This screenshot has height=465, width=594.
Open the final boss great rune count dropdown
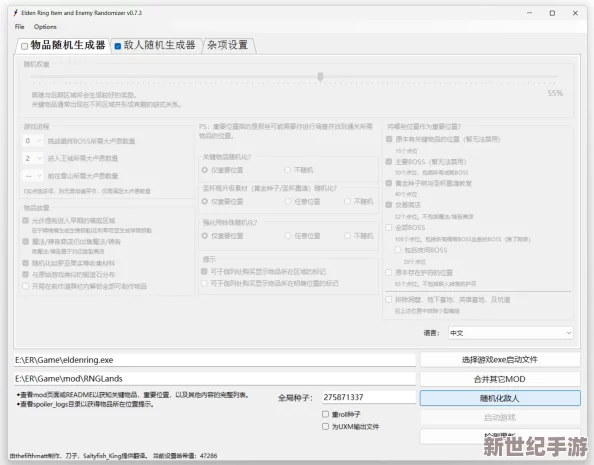(33, 141)
